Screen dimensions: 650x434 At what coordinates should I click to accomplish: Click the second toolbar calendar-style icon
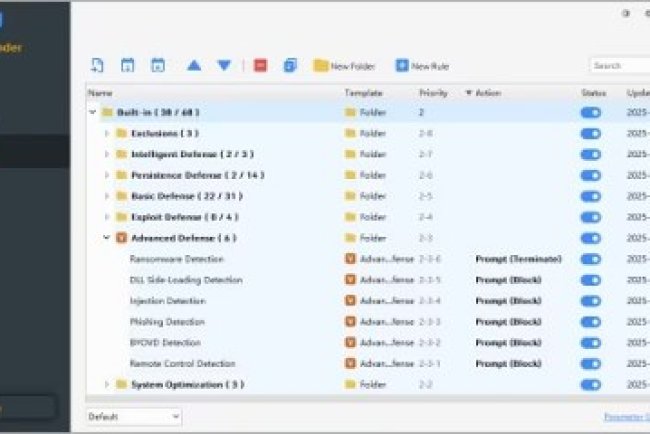tap(127, 65)
